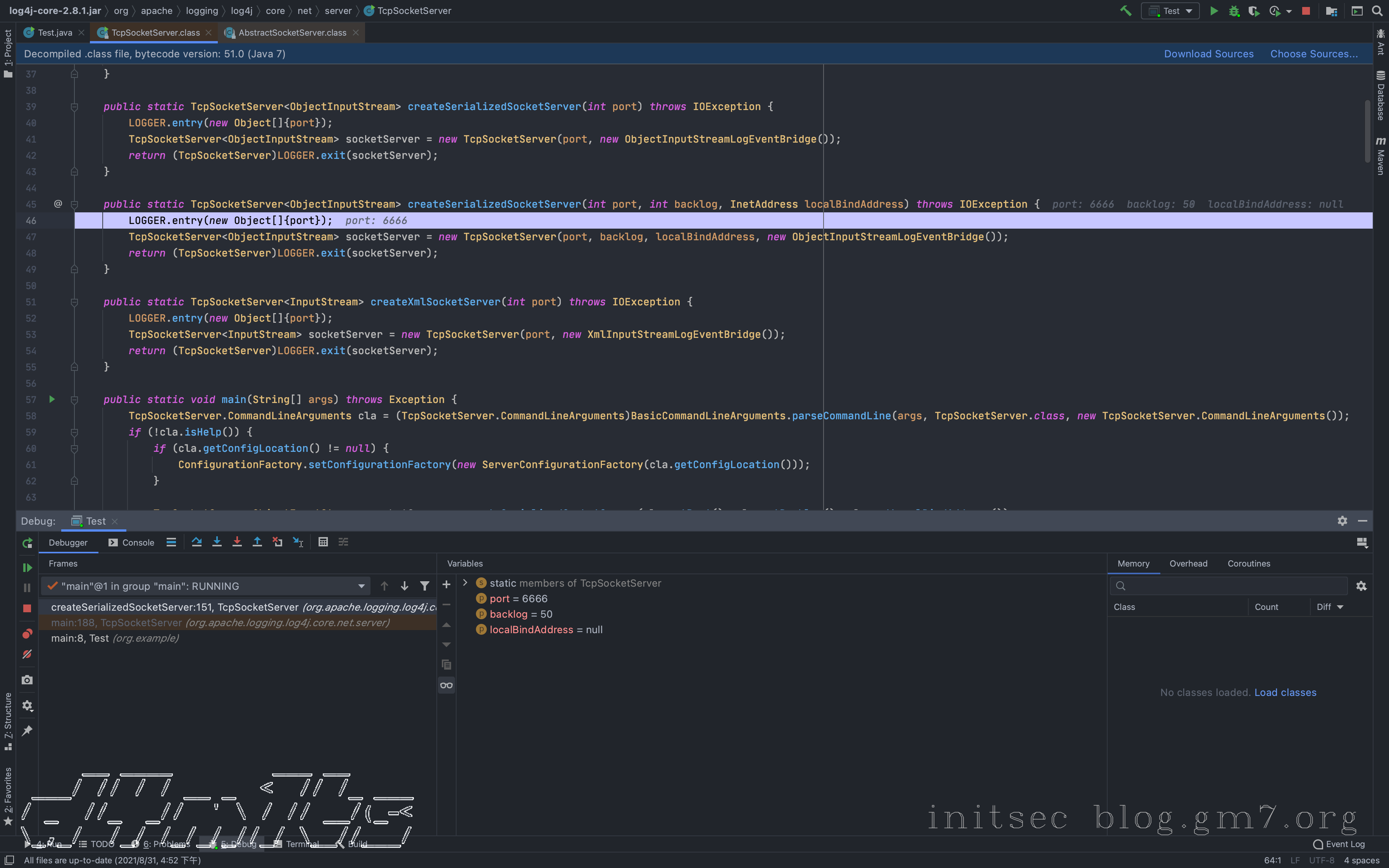Toggle the glasses watches-in-variables button
The image size is (1389, 868).
click(x=446, y=685)
